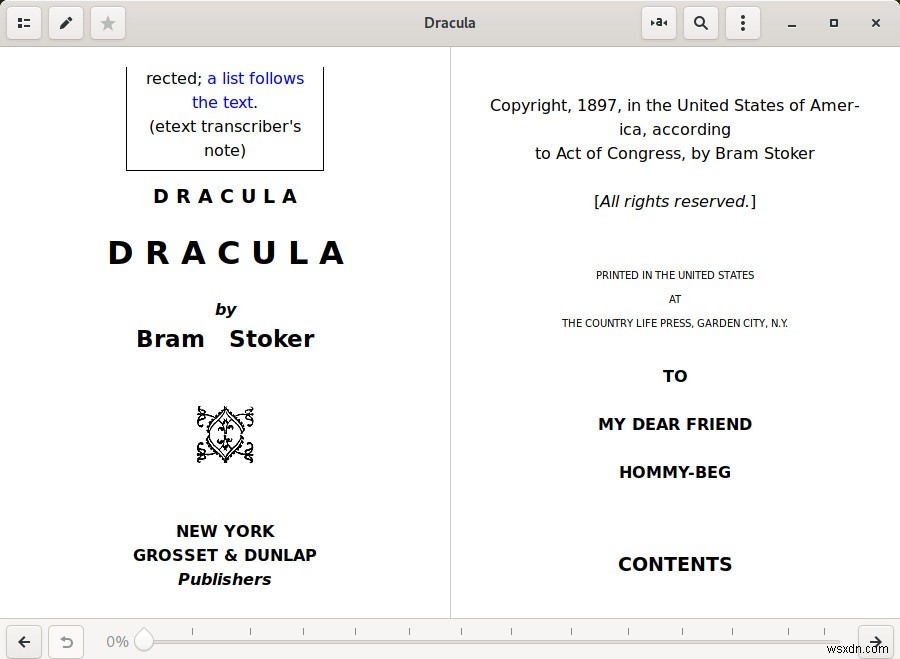Open the font and layout settings icon
The image size is (900, 659).
coord(658,23)
